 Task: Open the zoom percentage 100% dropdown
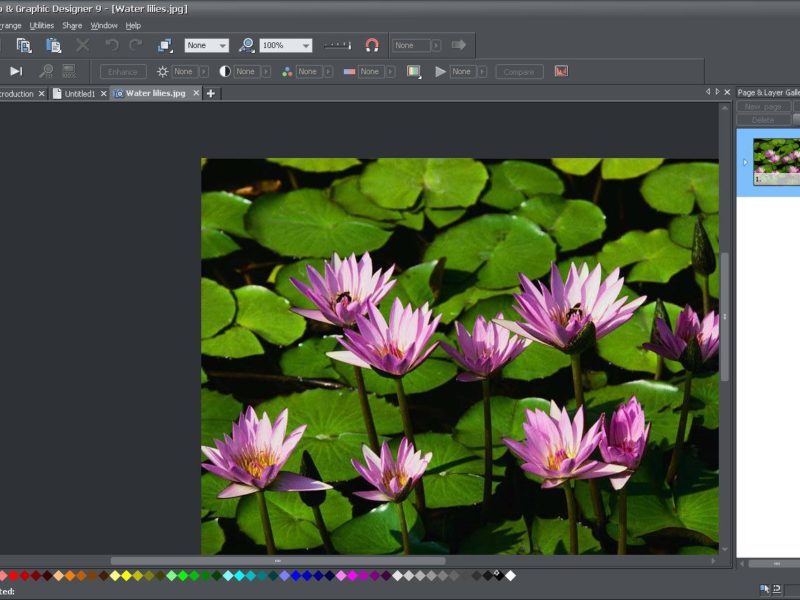(x=305, y=45)
